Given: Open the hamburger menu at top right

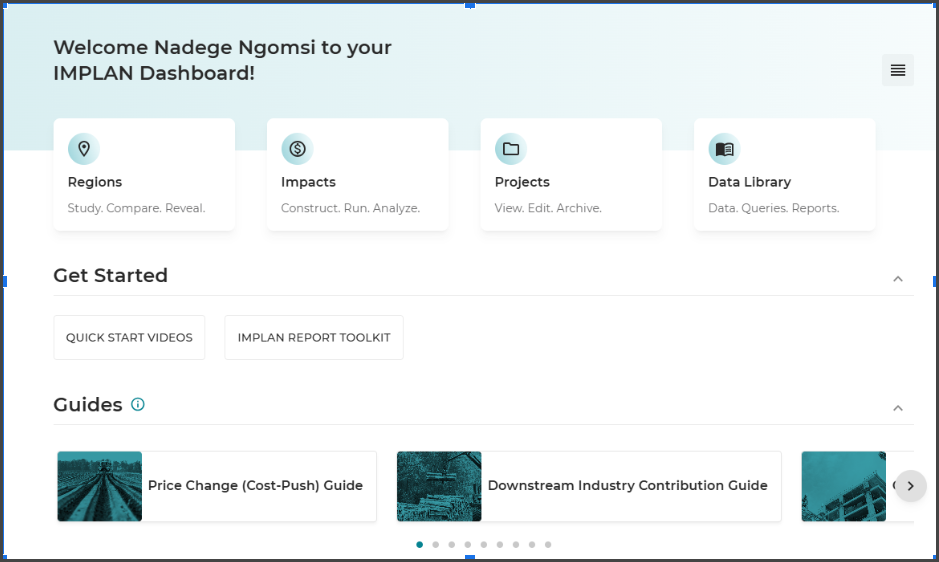Looking at the screenshot, I should click(898, 70).
